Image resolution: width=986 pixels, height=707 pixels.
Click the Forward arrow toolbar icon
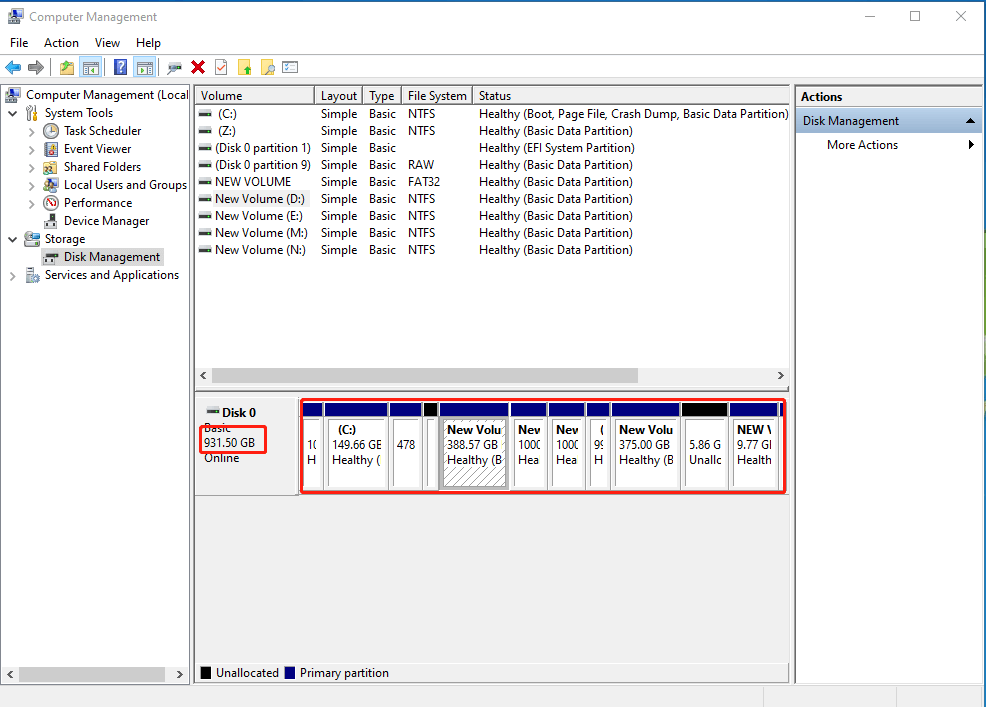click(x=36, y=67)
